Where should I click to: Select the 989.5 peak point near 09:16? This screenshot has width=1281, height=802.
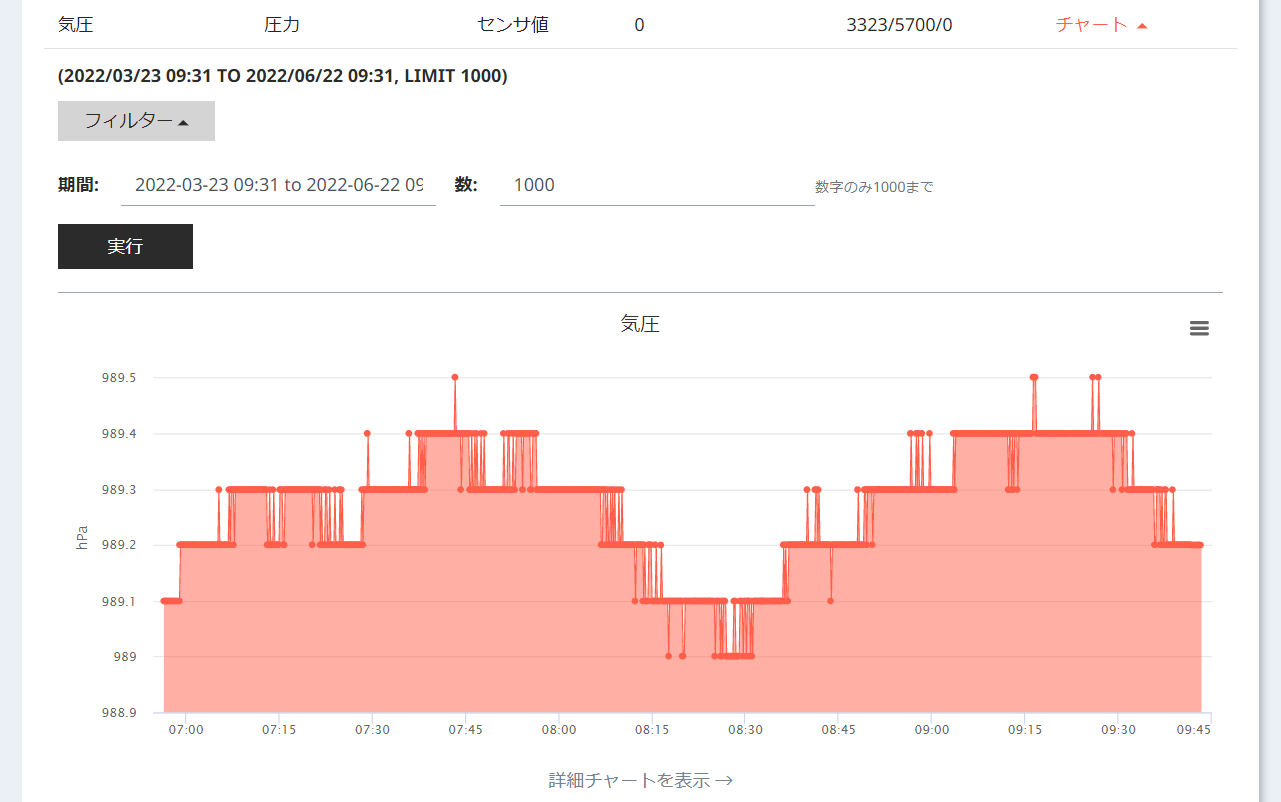click(1034, 377)
